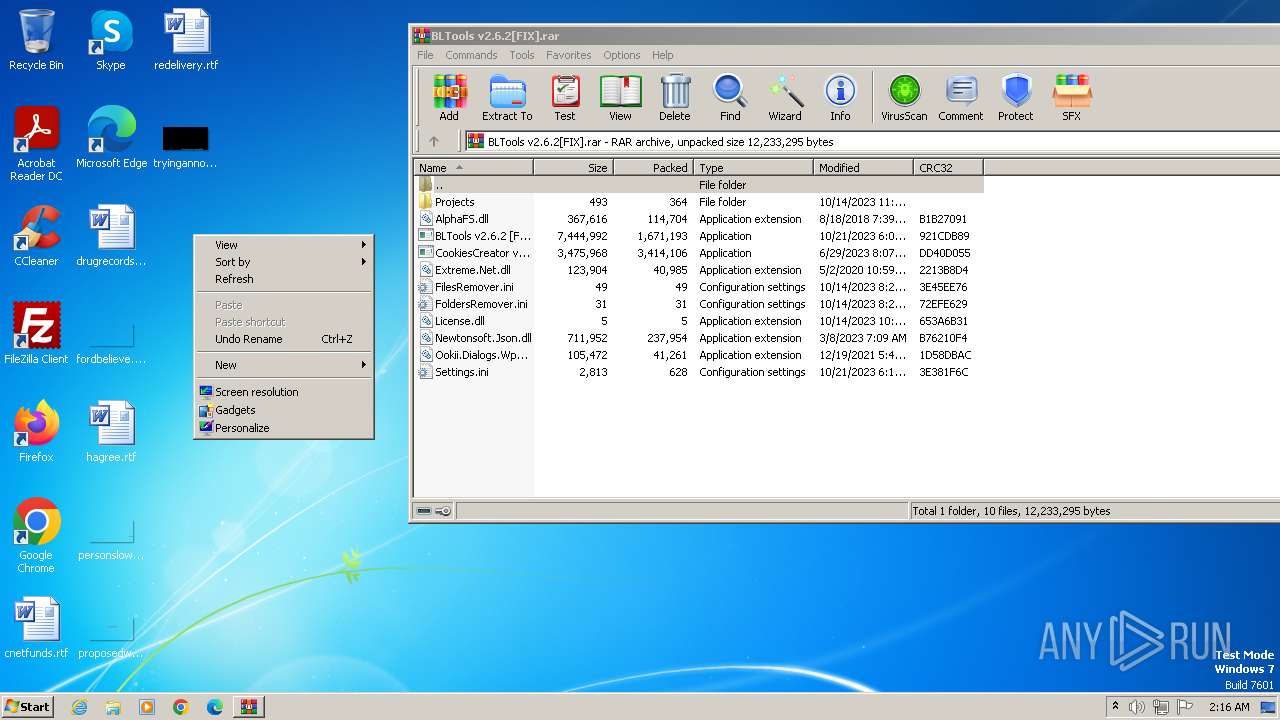
Task: Open Chrome from taskbar
Action: pos(181,707)
